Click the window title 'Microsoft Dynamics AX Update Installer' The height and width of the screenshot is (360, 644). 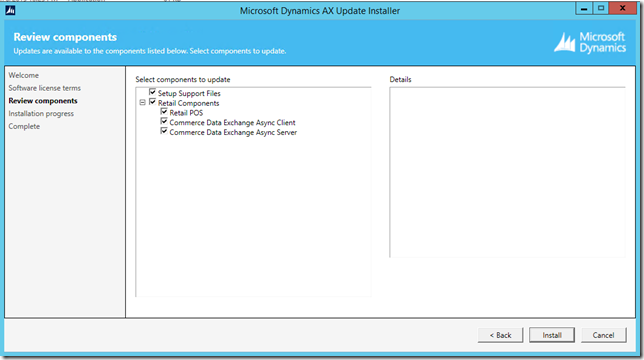pyautogui.click(x=320, y=11)
